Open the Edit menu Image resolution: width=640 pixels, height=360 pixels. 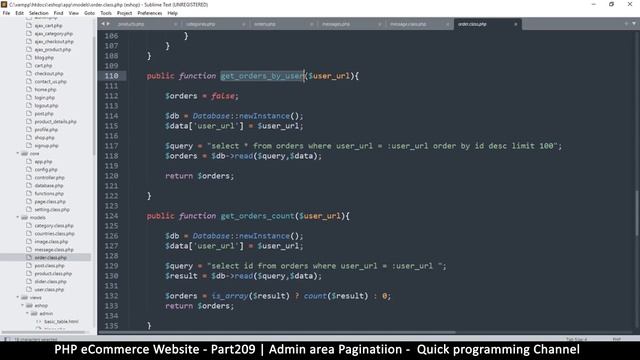[19, 13]
